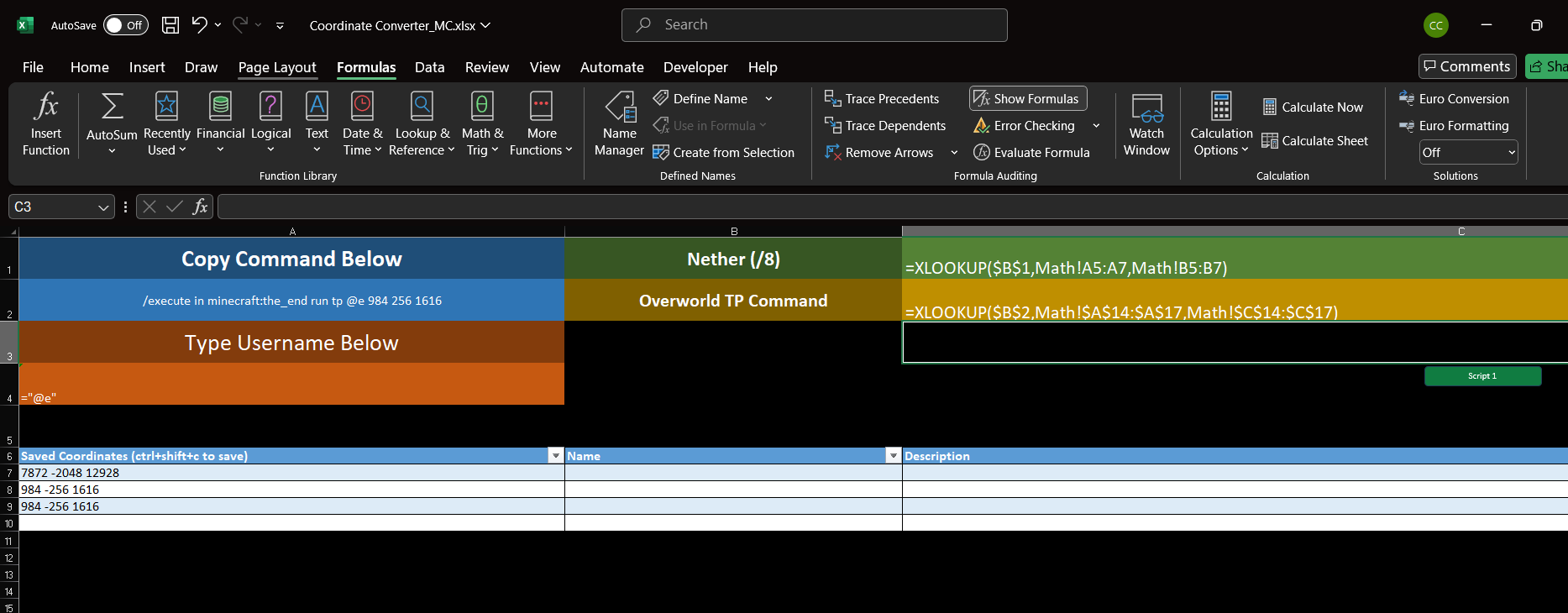Open More Functions menu
Screen dimensions: 1568x613
pyautogui.click(x=541, y=124)
